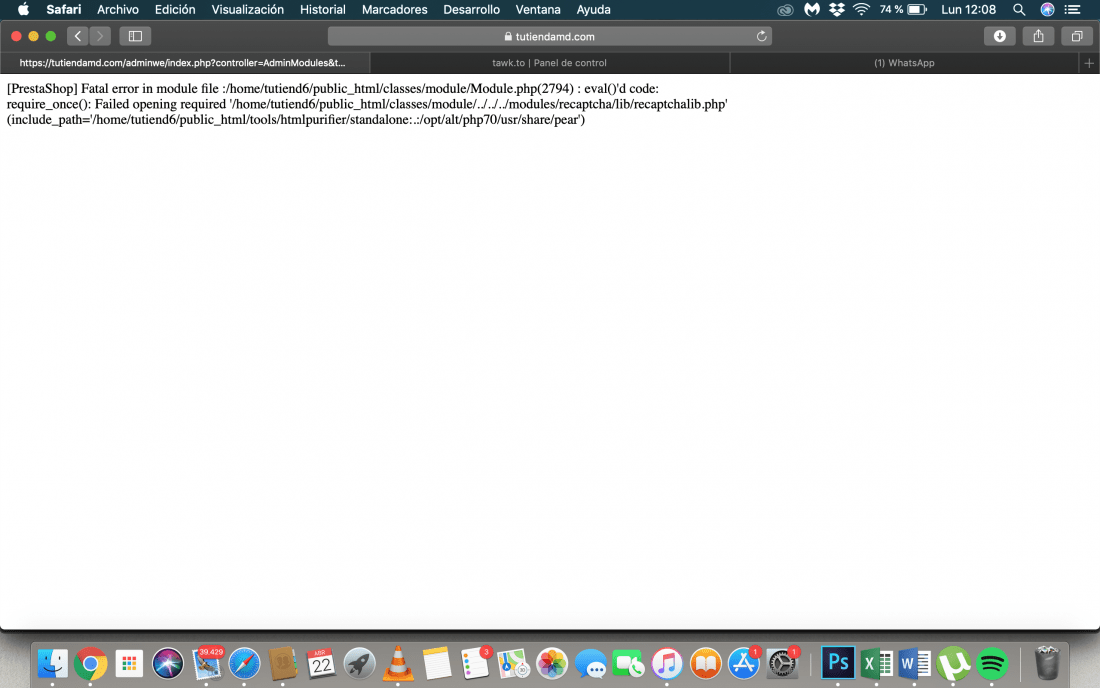The height and width of the screenshot is (688, 1100).
Task: Open Messages in the Dock
Action: [x=590, y=663]
